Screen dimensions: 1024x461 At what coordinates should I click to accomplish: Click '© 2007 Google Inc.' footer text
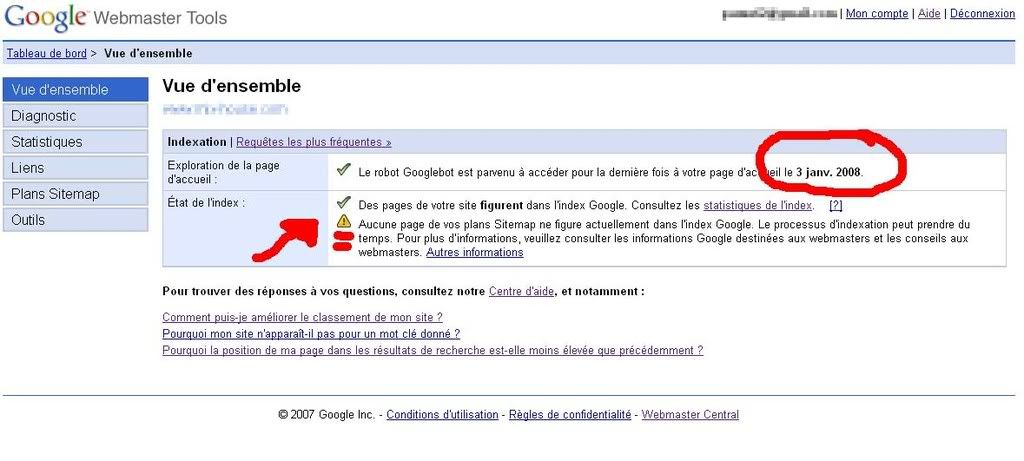[327, 415]
